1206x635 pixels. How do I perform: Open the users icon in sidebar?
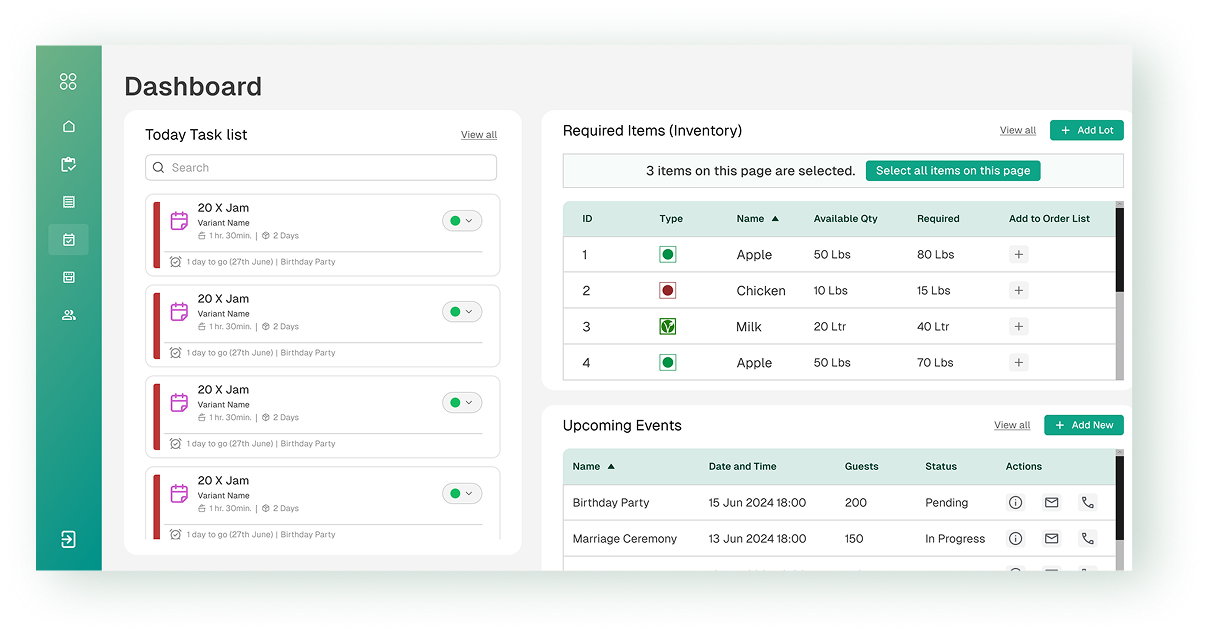[68, 315]
